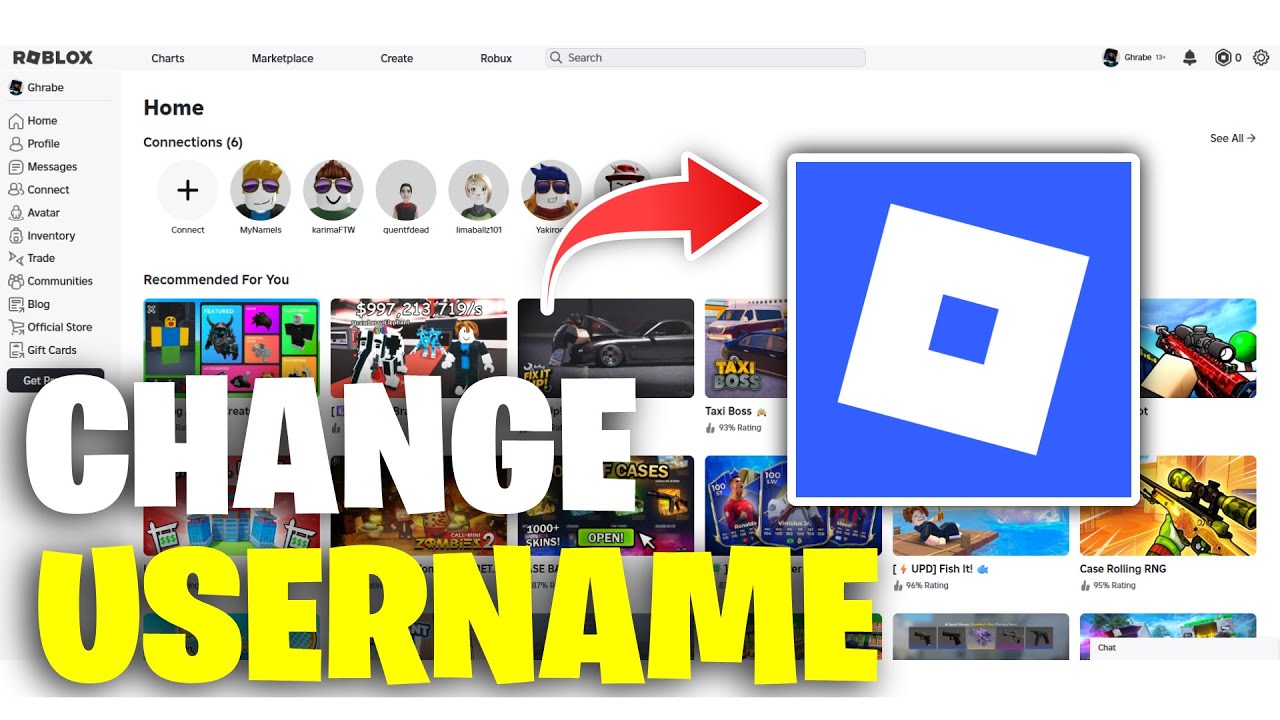Open the sidebar Connect entry
Image resolution: width=1280 pixels, height=720 pixels.
click(x=39, y=190)
